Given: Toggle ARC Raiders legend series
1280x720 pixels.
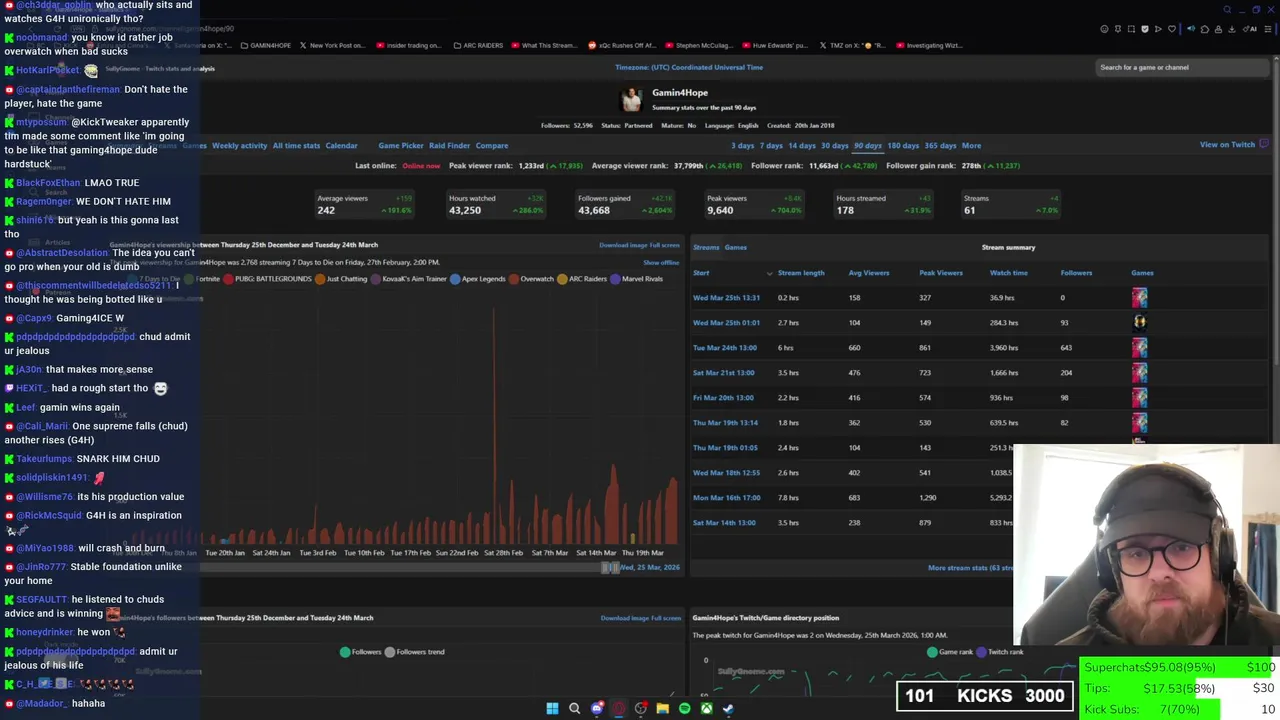Looking at the screenshot, I should pos(582,279).
